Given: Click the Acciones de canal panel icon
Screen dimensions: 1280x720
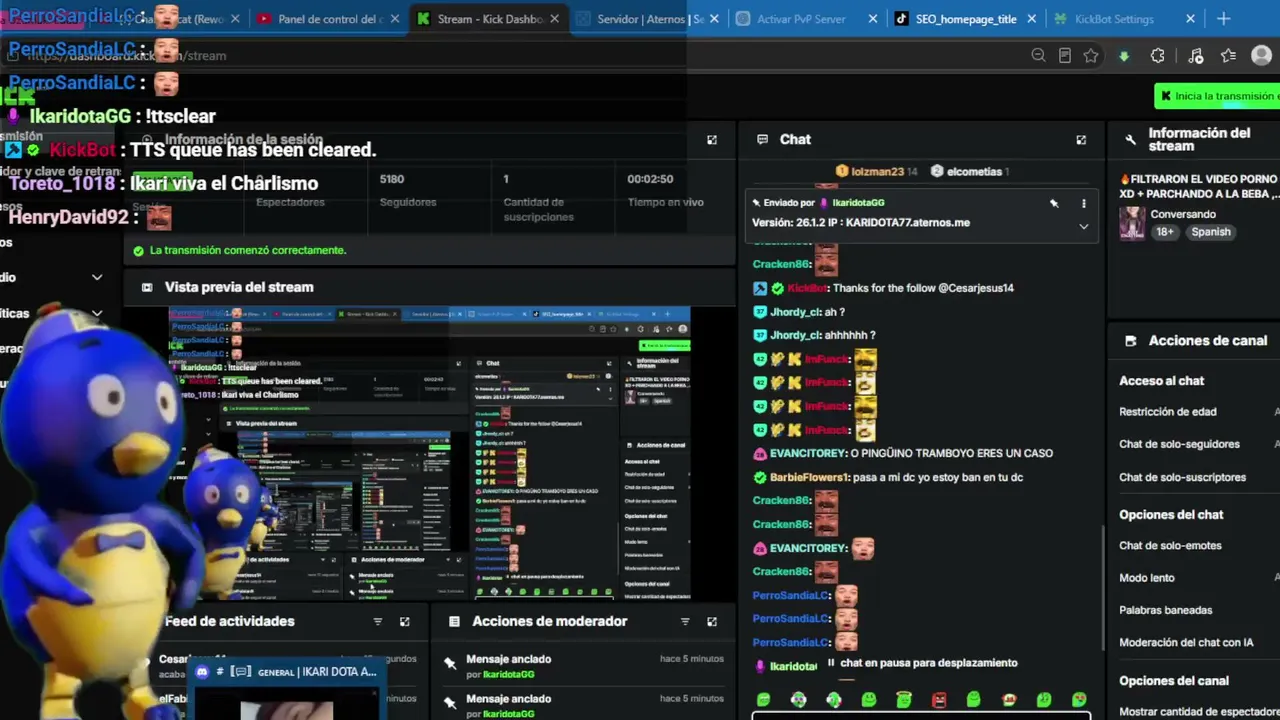Looking at the screenshot, I should (1131, 341).
